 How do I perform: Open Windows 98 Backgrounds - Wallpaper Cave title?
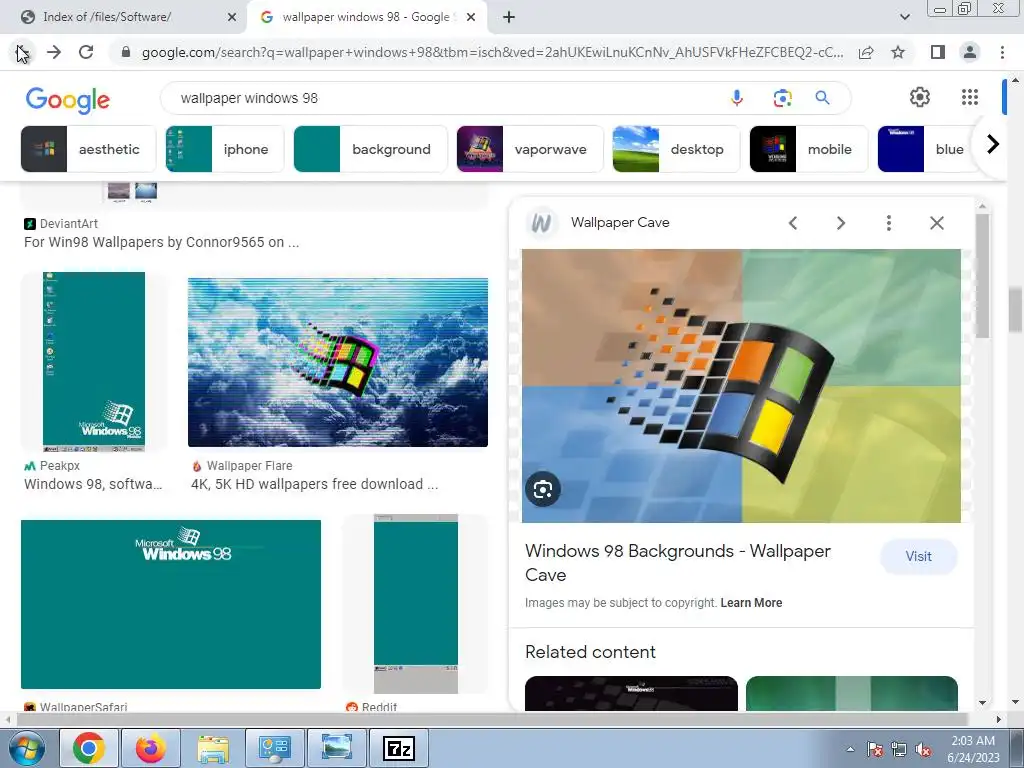tap(677, 563)
